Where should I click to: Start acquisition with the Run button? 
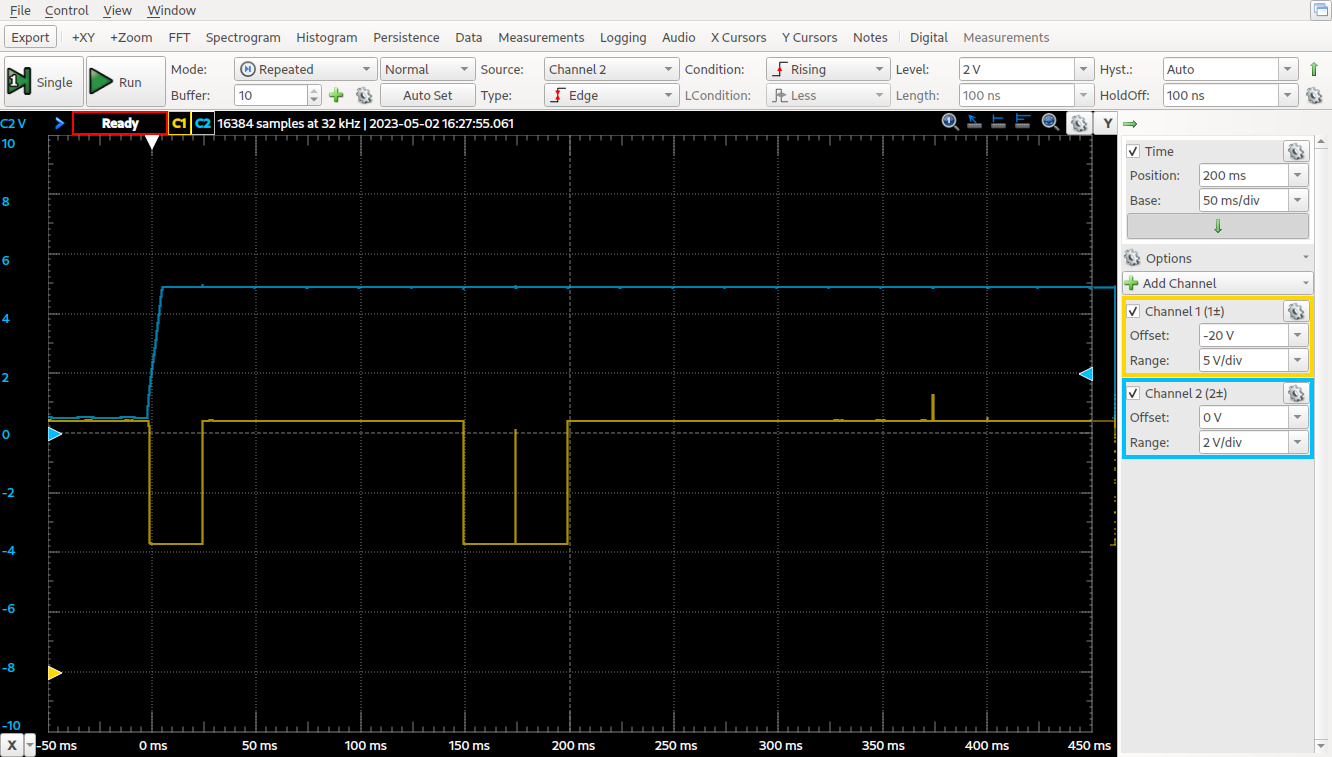pos(126,82)
